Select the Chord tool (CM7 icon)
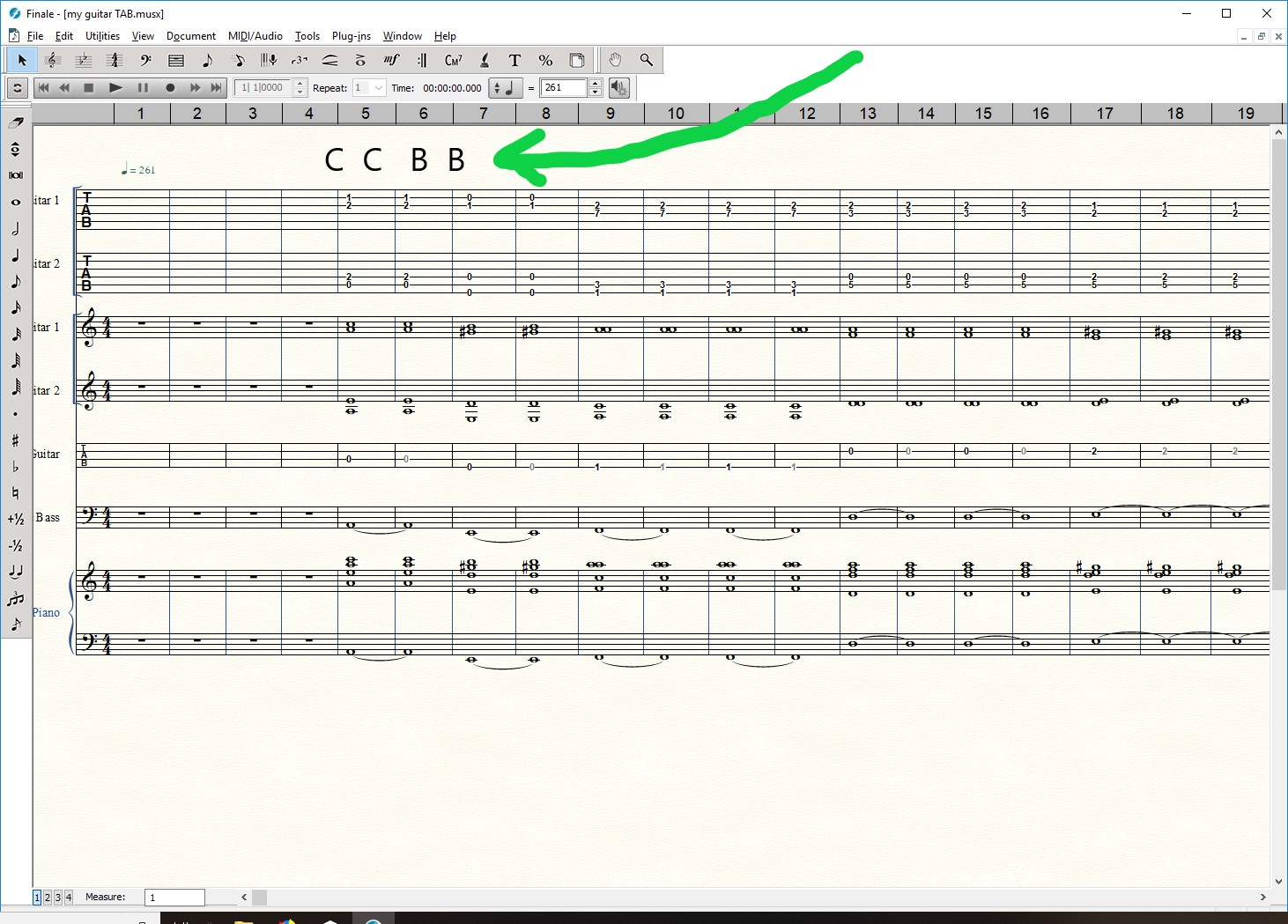Viewport: 1288px width, 924px height. (x=453, y=61)
